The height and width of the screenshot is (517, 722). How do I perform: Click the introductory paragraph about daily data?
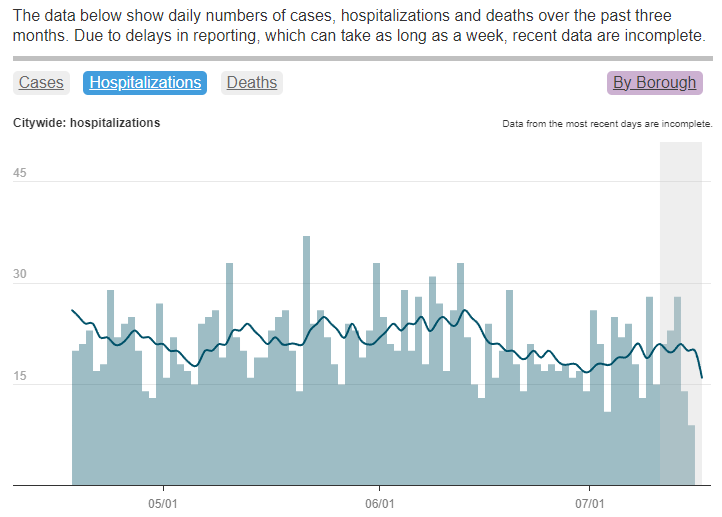[x=360, y=27]
